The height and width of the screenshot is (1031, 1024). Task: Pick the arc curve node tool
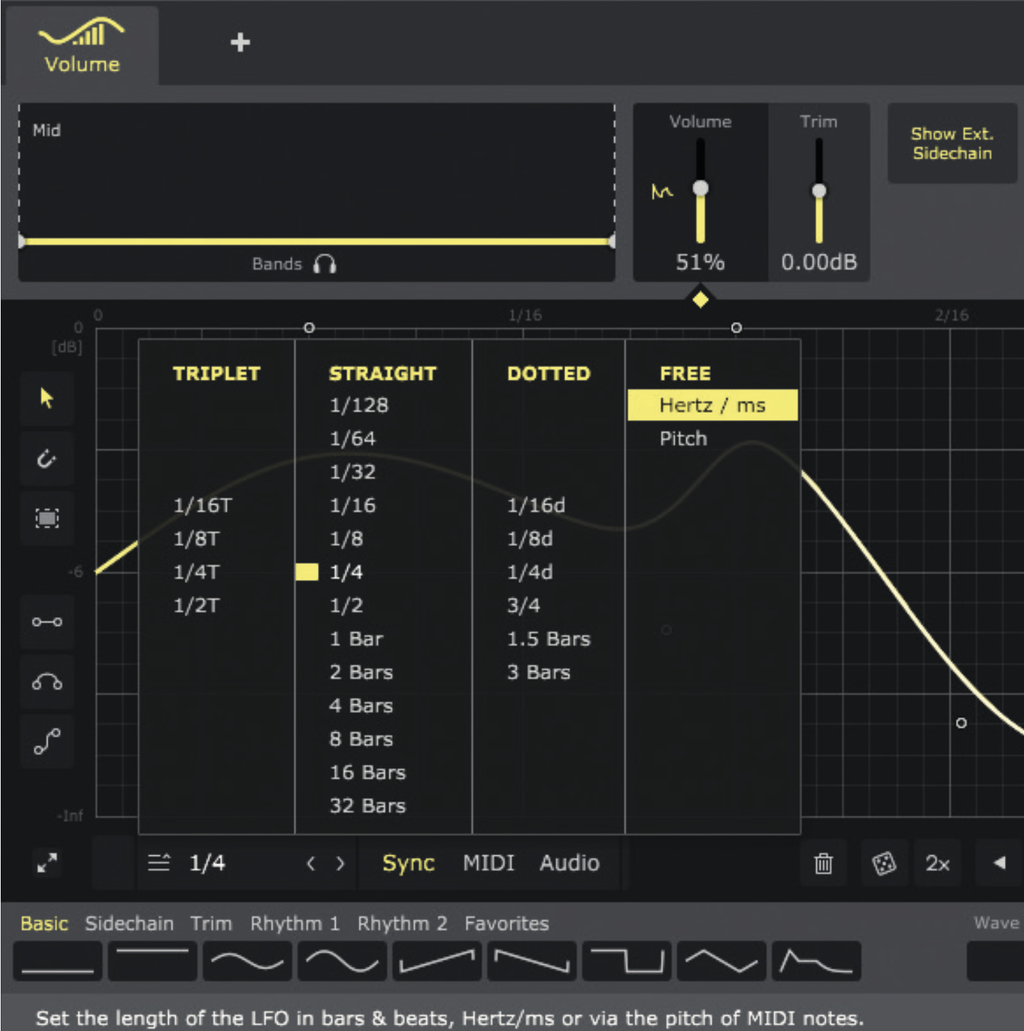[47, 682]
